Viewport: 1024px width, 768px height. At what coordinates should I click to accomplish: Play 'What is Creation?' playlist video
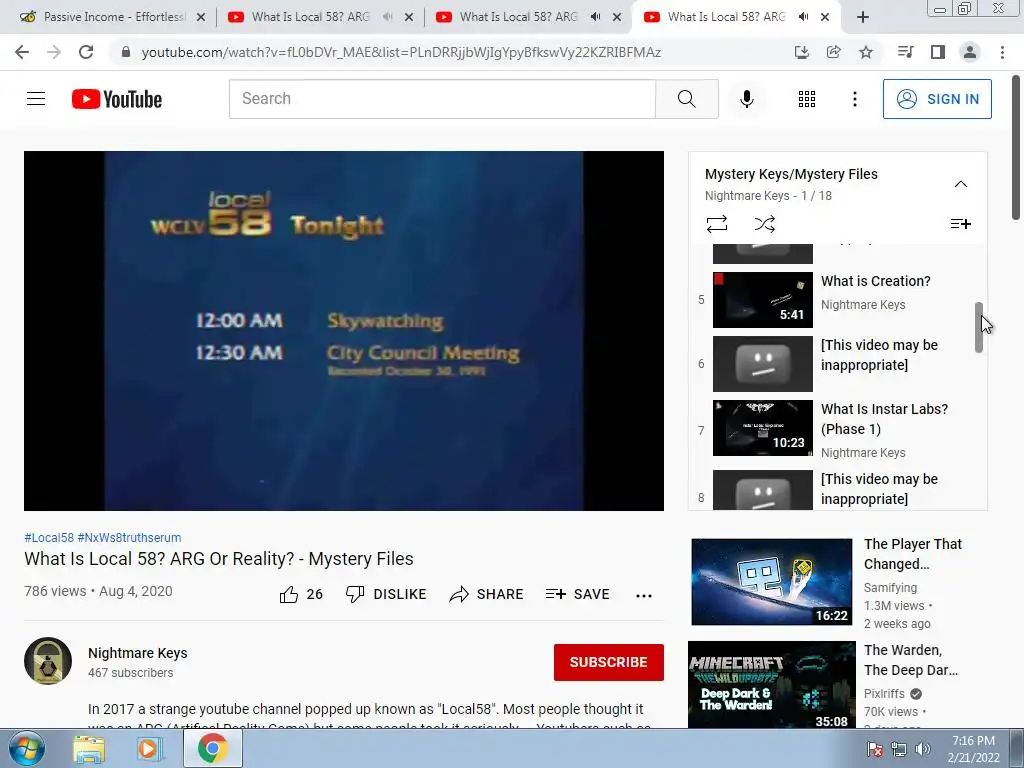pos(836,300)
